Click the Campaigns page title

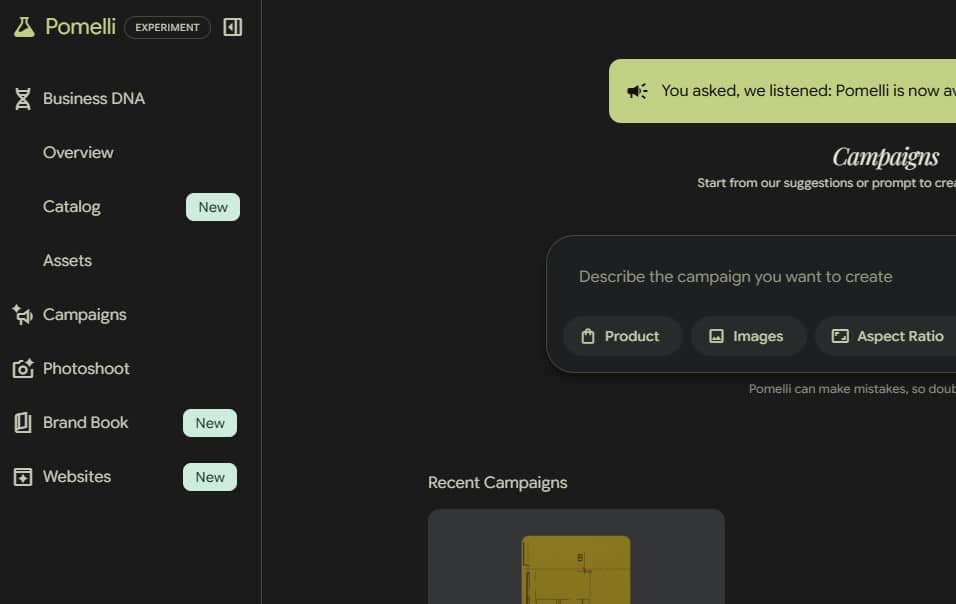point(885,157)
